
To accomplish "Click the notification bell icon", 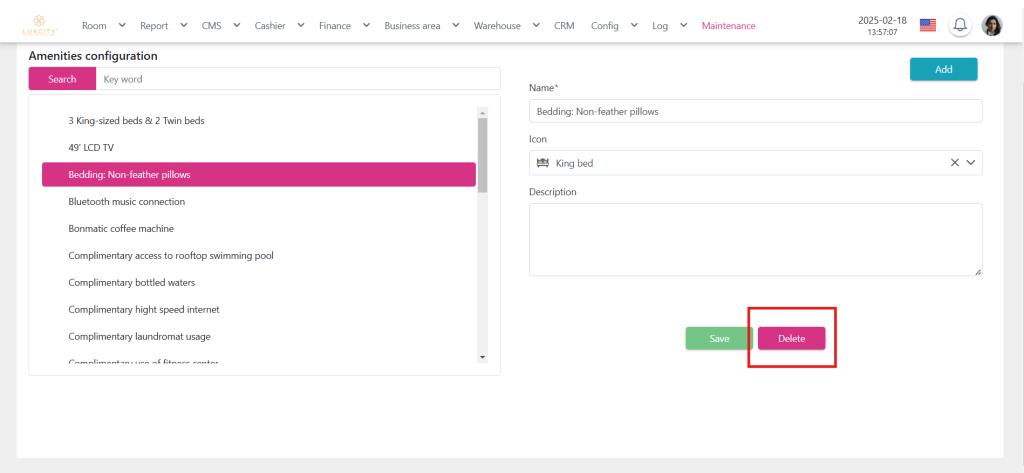I will 960,26.
